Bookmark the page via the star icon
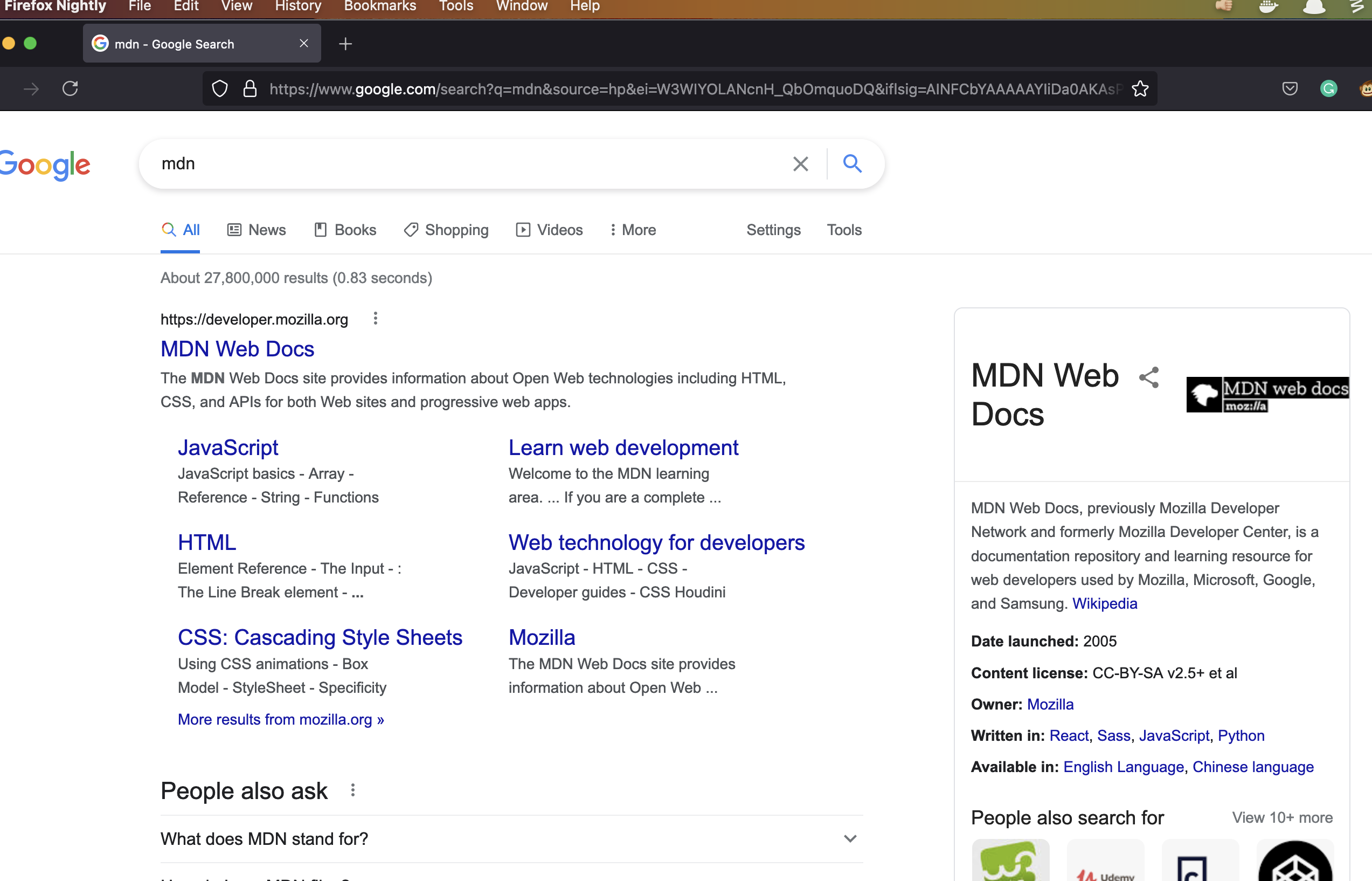1372x881 pixels. tap(1140, 88)
